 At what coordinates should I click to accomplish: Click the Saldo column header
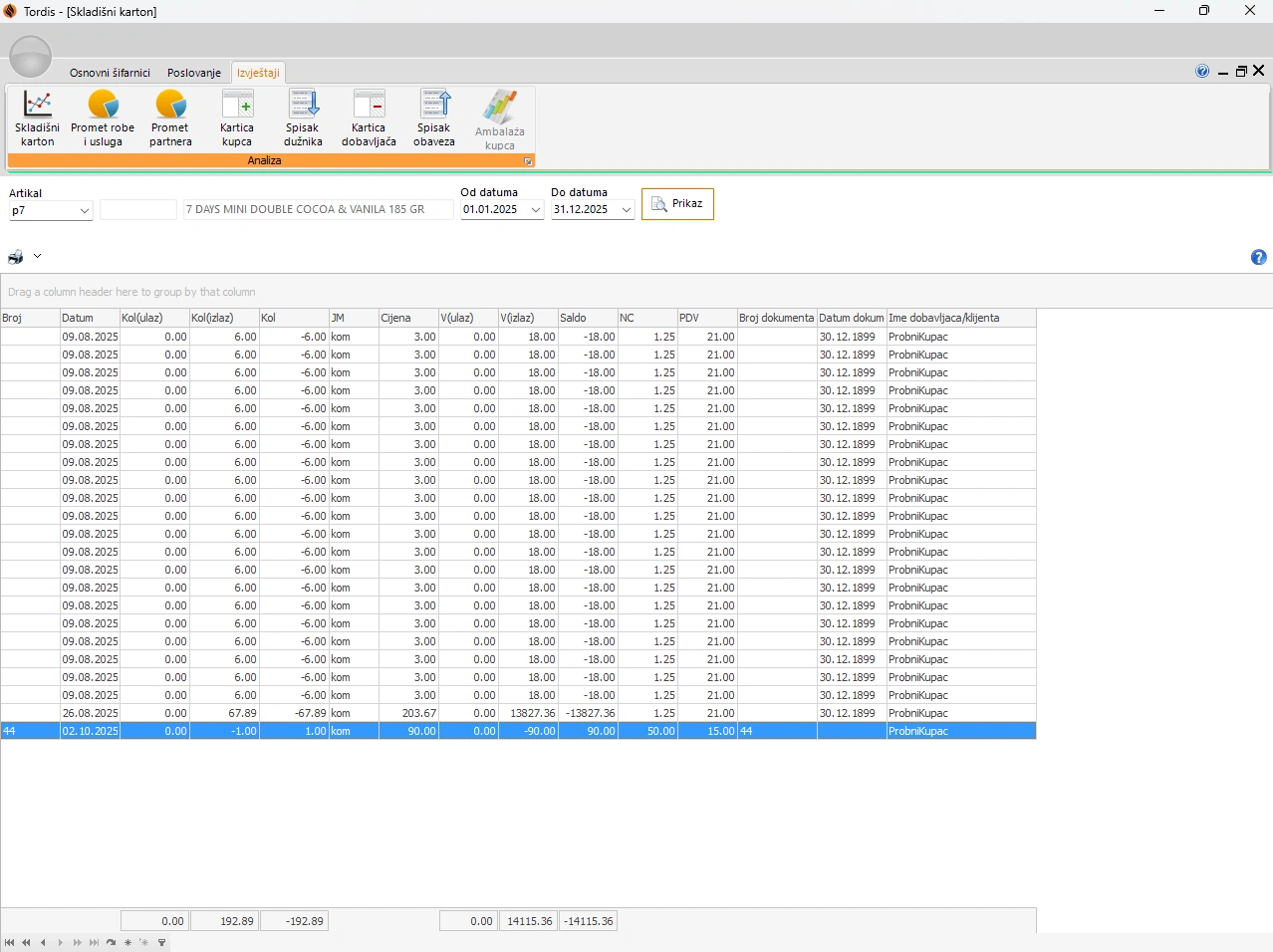click(x=588, y=318)
